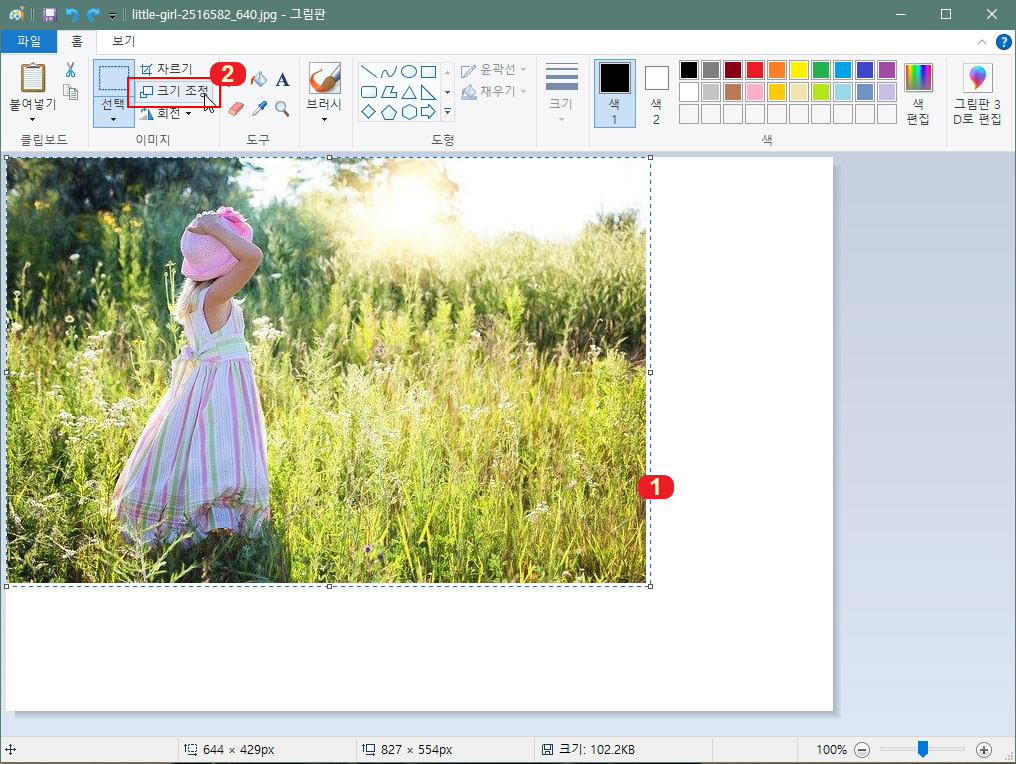Select the Fill with color bucket tool
Image resolution: width=1016 pixels, height=764 pixels.
259,80
